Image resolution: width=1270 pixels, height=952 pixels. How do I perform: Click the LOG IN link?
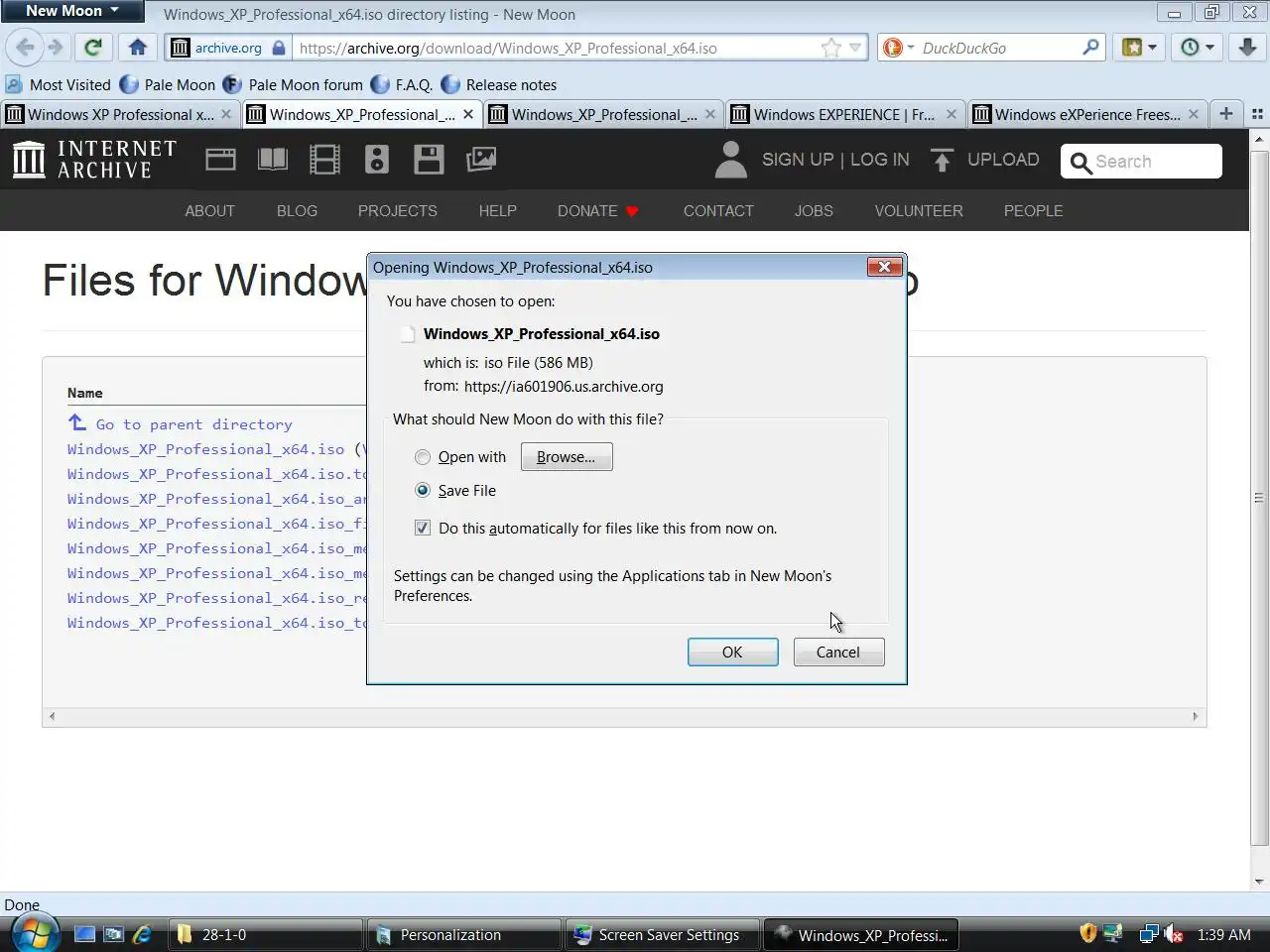click(880, 160)
